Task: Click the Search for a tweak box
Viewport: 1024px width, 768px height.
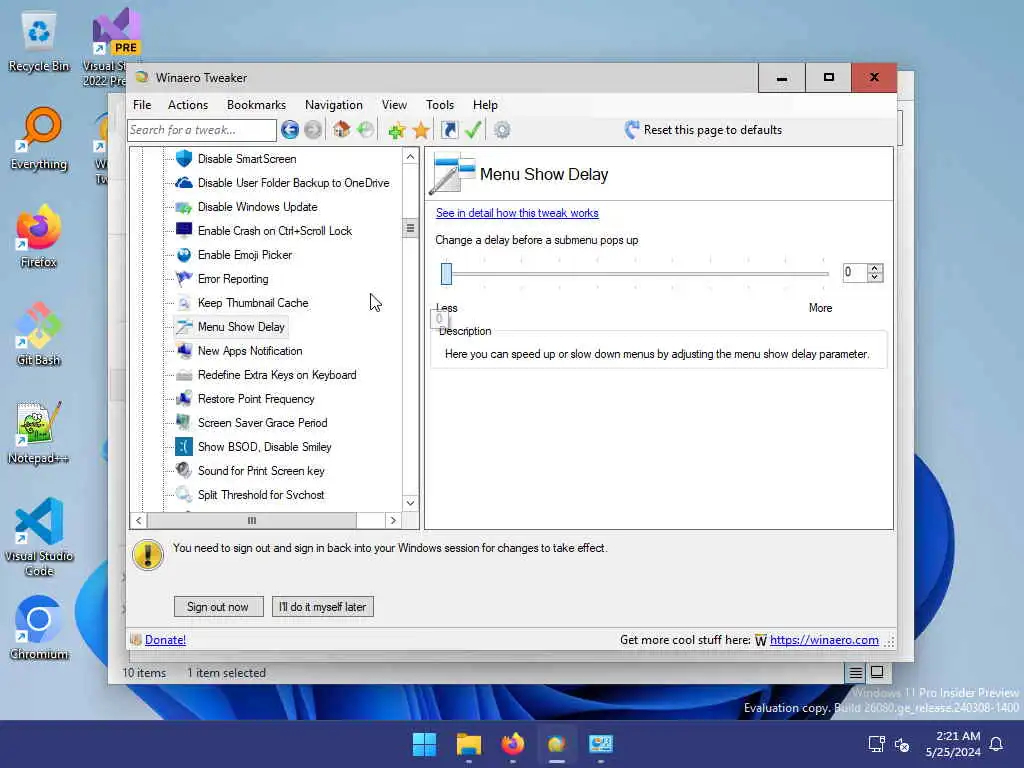Action: [201, 130]
